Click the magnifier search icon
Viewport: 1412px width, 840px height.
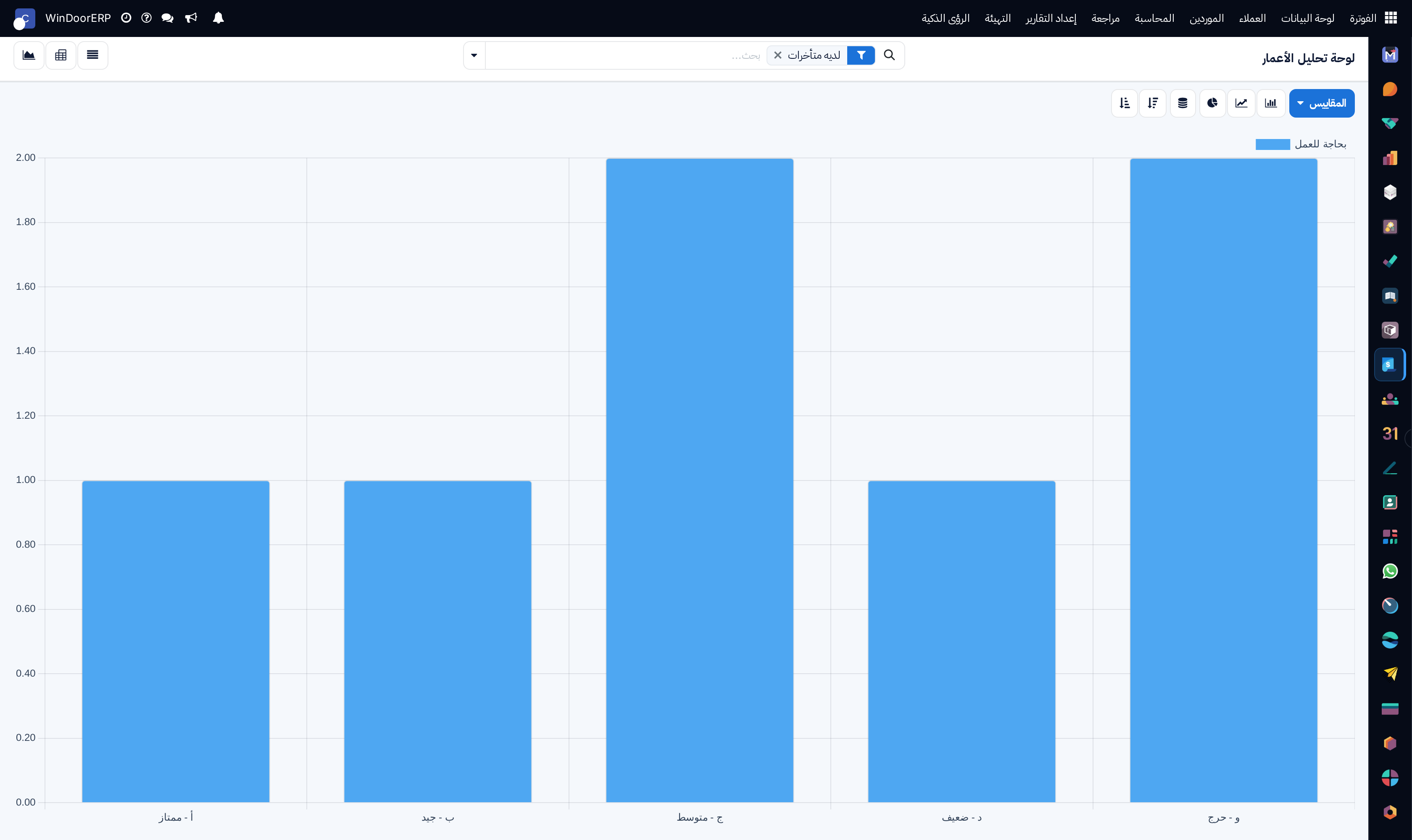889,55
